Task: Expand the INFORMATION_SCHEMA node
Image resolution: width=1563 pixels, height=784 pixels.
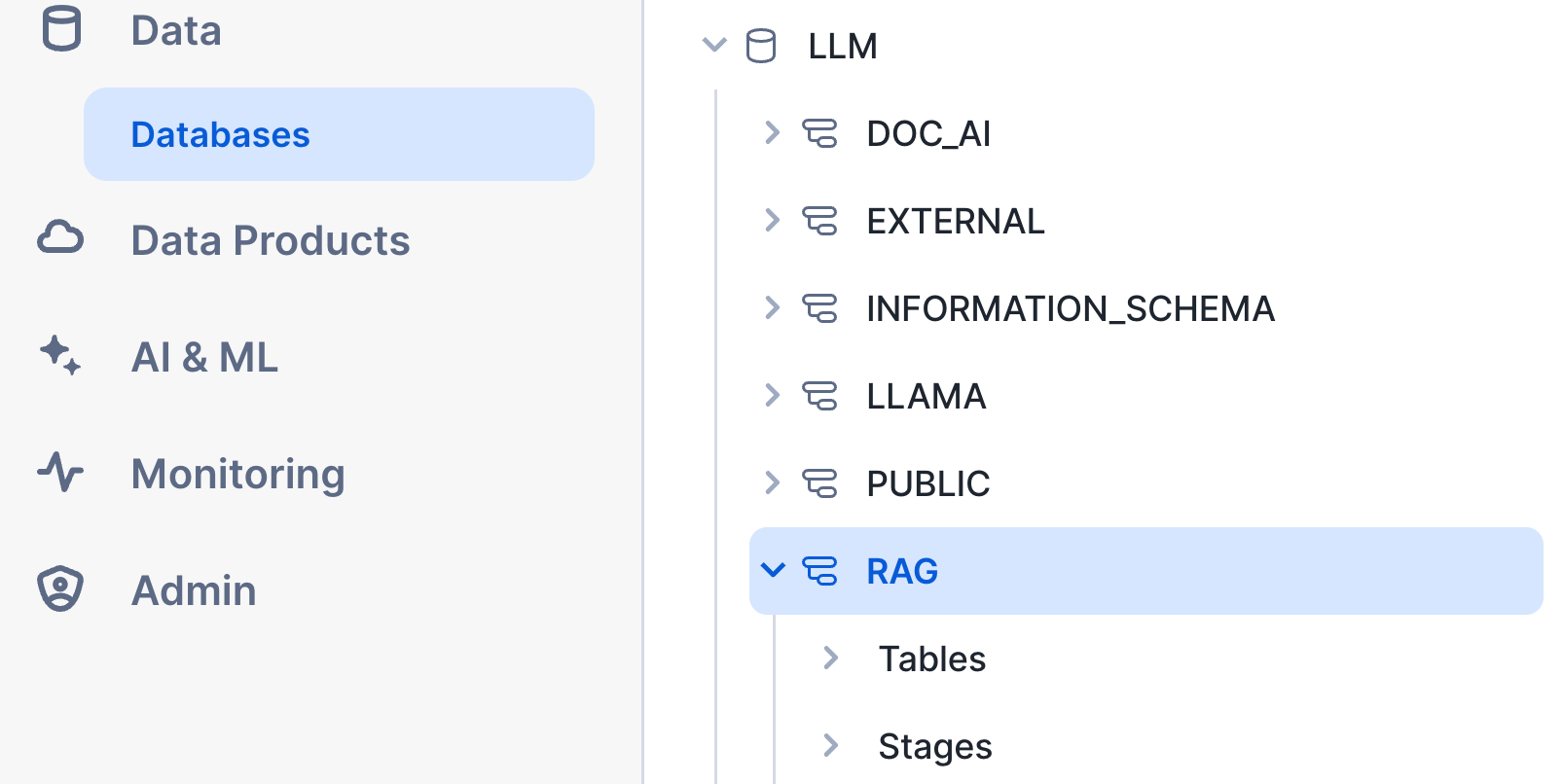Action: [773, 307]
